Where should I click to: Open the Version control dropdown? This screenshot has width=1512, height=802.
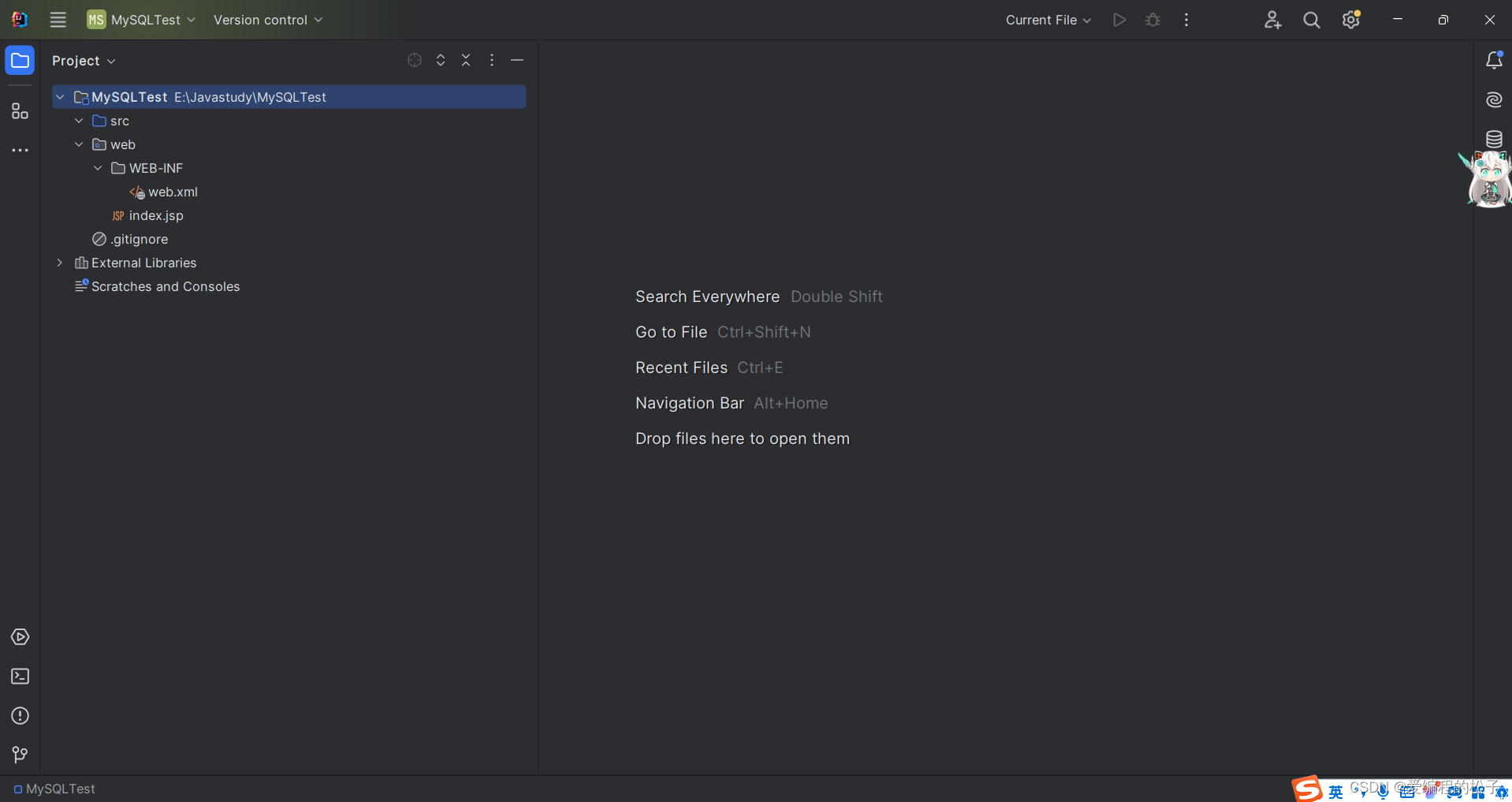pos(268,20)
